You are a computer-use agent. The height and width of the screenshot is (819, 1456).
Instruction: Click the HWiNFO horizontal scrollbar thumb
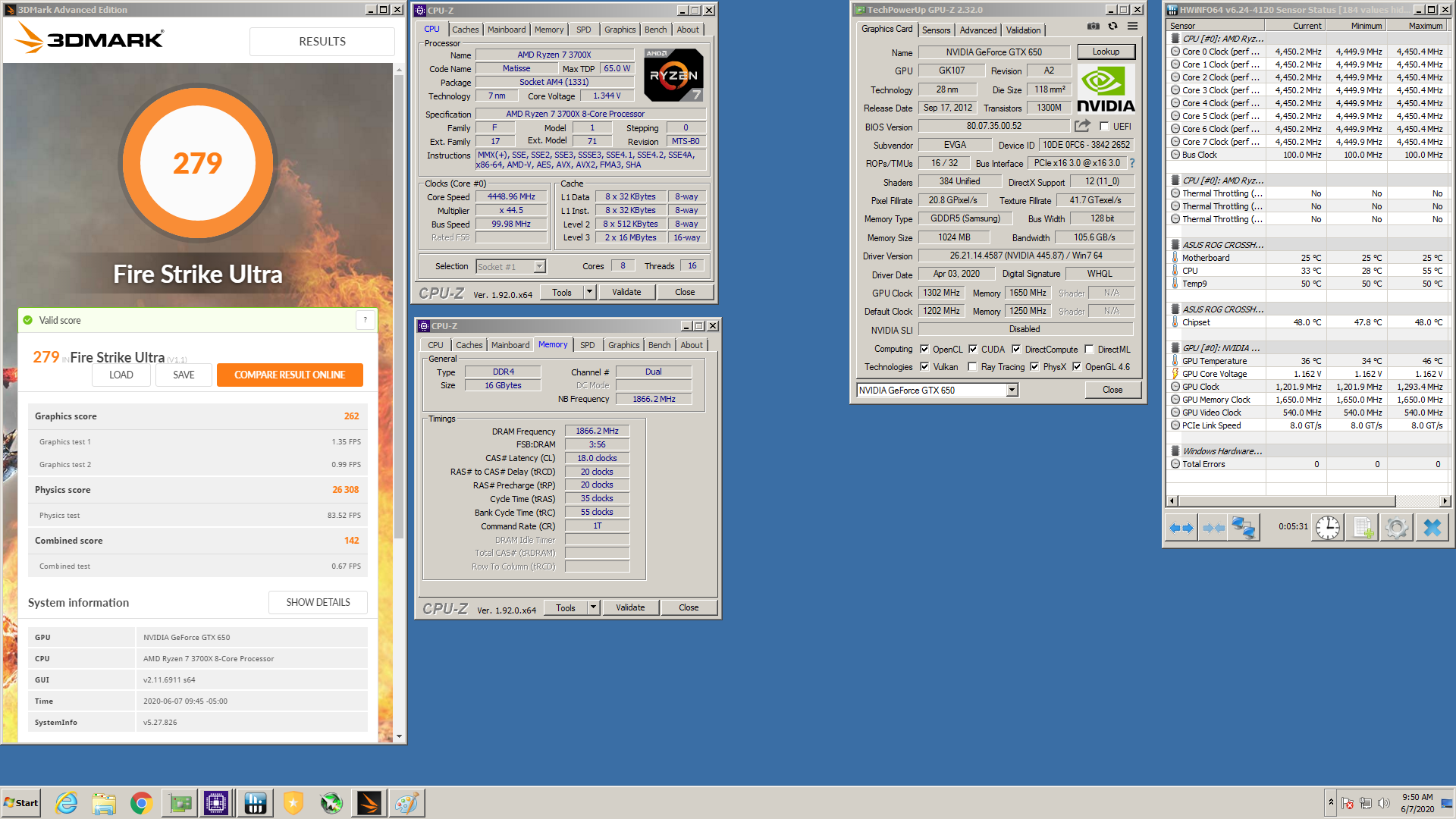[1287, 501]
